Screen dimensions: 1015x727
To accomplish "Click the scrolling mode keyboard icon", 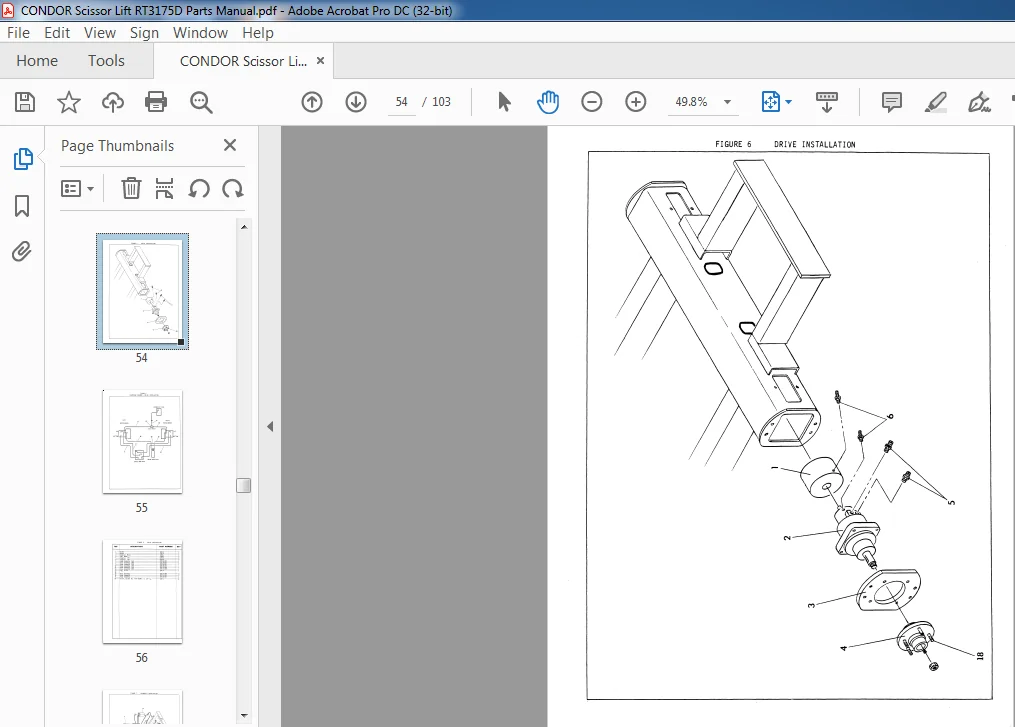I will [827, 102].
